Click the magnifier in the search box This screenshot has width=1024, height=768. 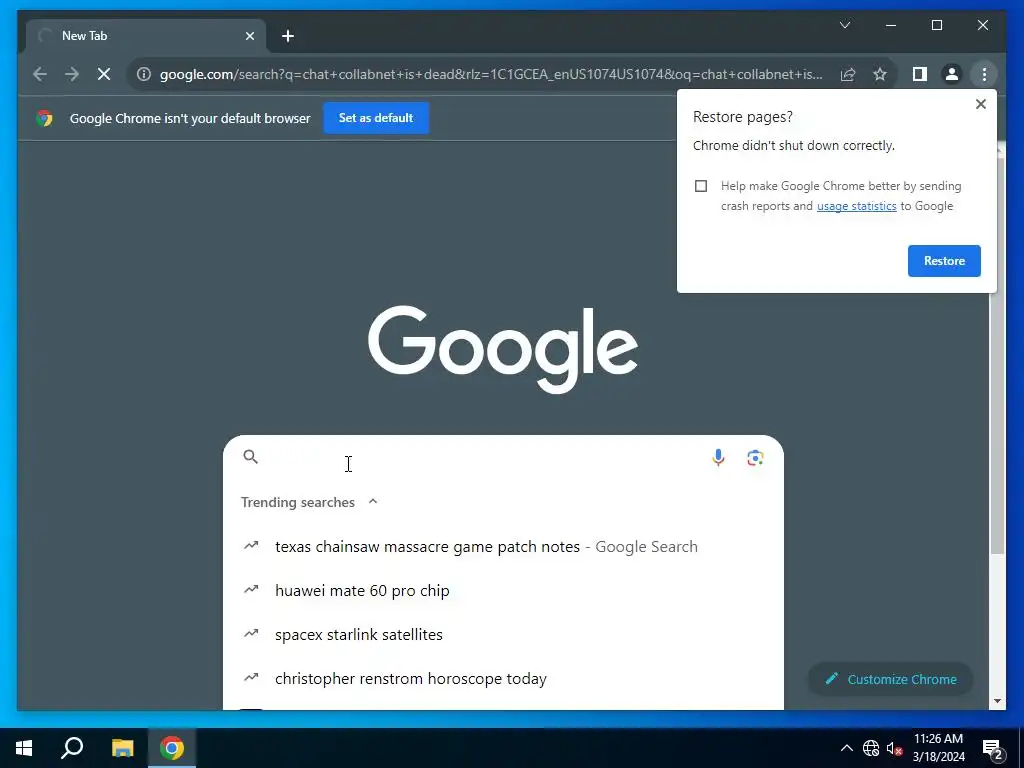[251, 456]
